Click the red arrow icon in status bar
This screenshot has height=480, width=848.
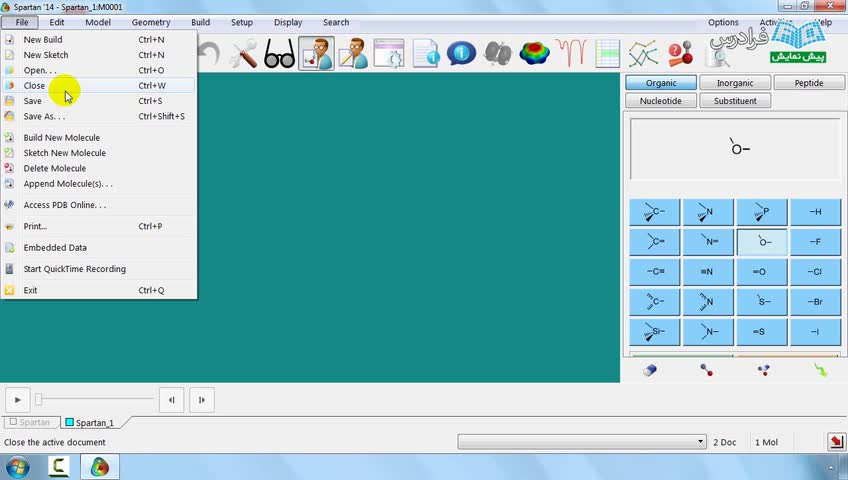pos(836,442)
